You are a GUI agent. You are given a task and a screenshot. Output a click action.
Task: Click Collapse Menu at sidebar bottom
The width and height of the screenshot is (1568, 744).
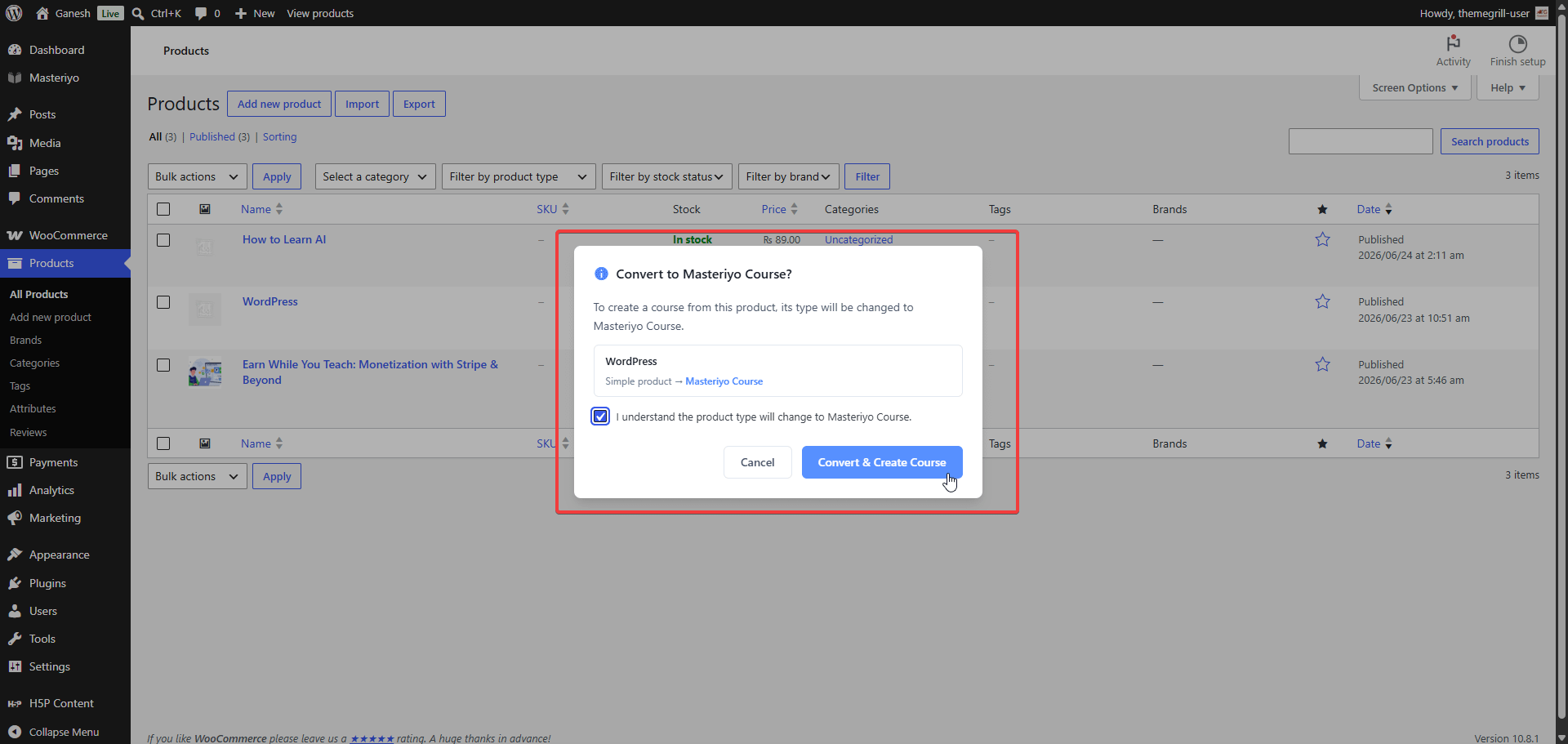tap(65, 732)
